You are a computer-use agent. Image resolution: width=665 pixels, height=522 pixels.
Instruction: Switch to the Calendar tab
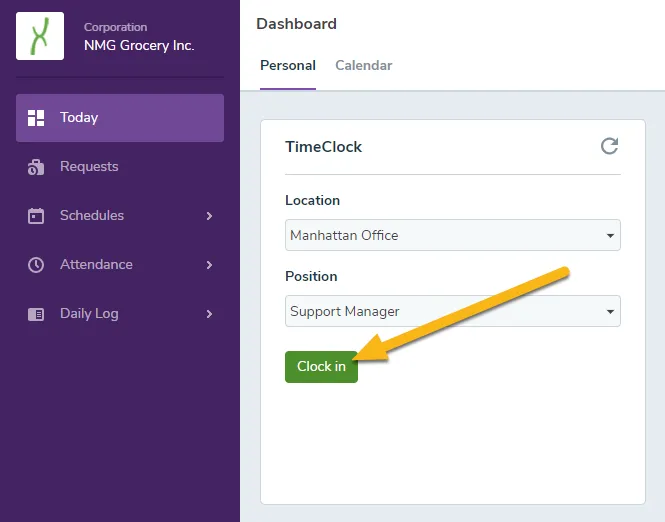tap(363, 66)
